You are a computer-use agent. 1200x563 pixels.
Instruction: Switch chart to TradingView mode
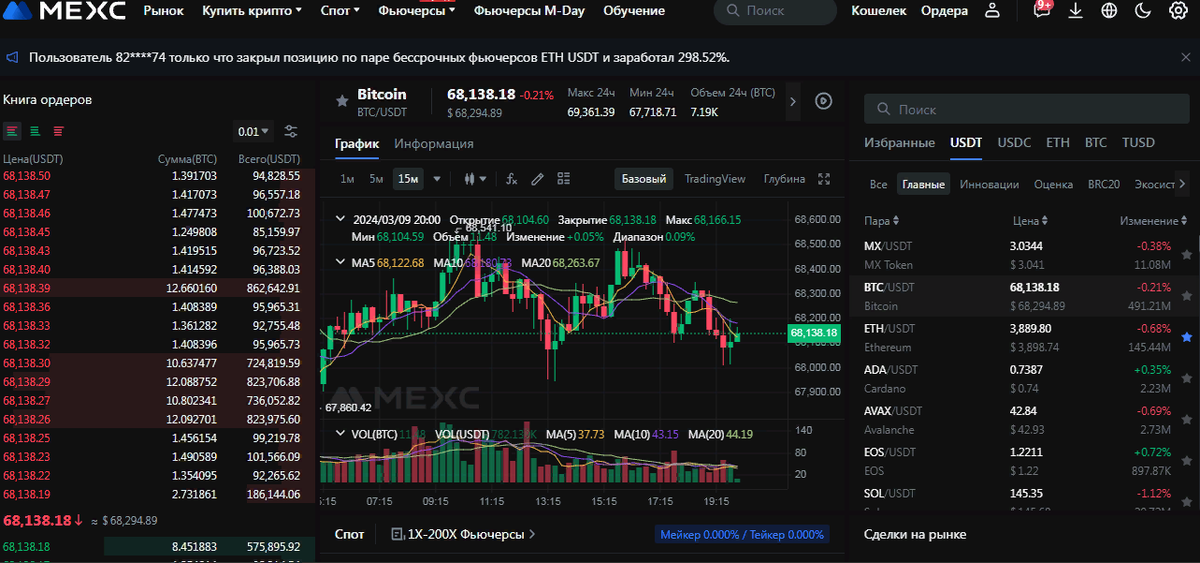(715, 179)
